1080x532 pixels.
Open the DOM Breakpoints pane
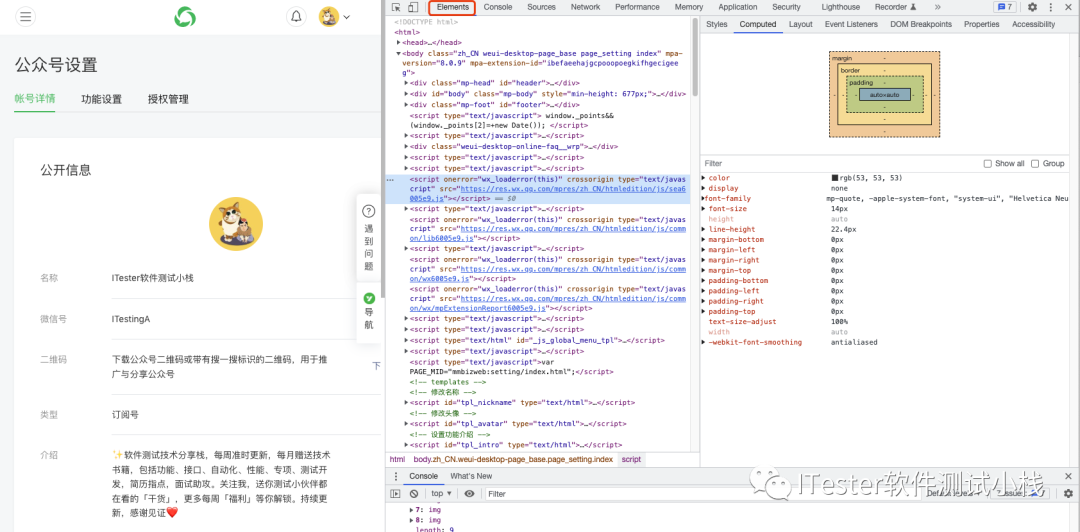pos(921,24)
